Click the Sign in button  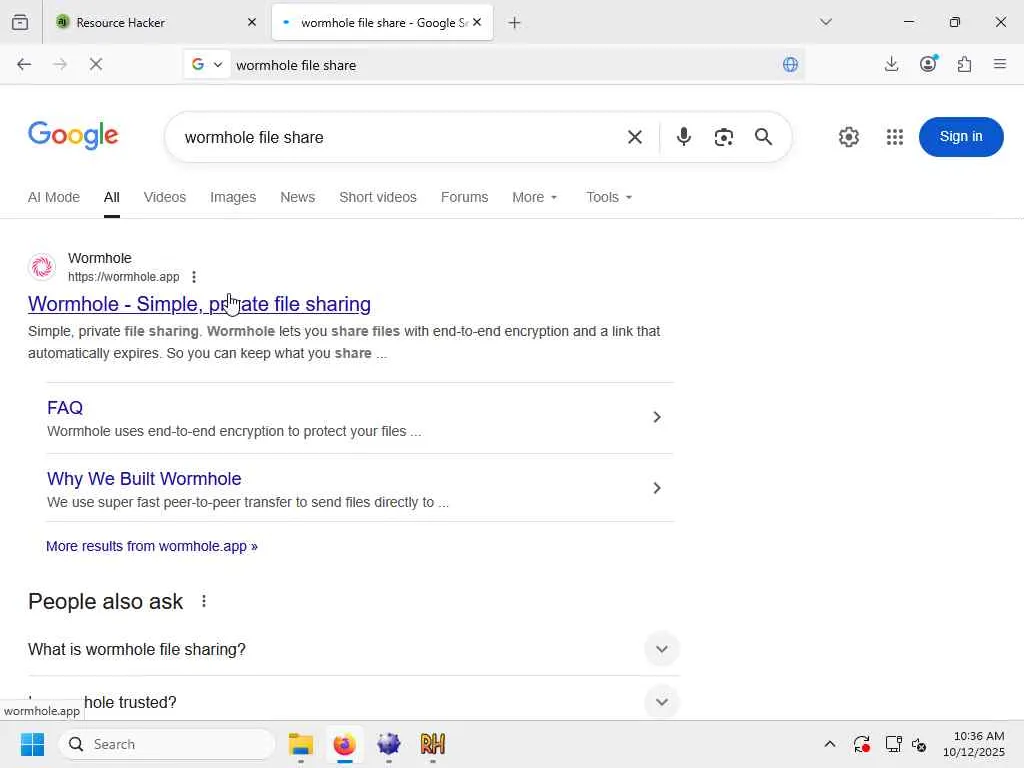[x=961, y=136]
